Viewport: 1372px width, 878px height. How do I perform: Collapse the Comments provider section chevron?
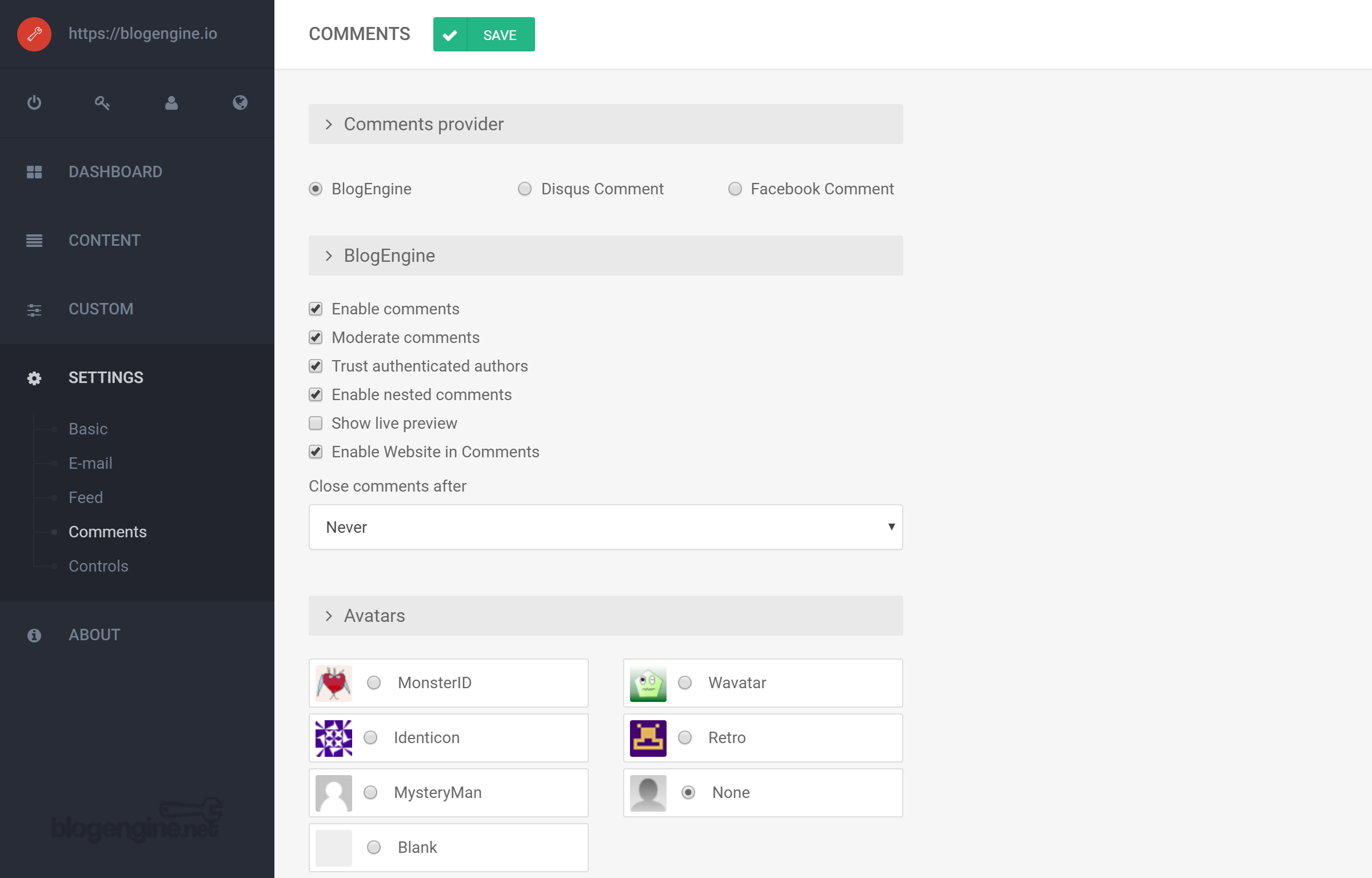[x=329, y=124]
